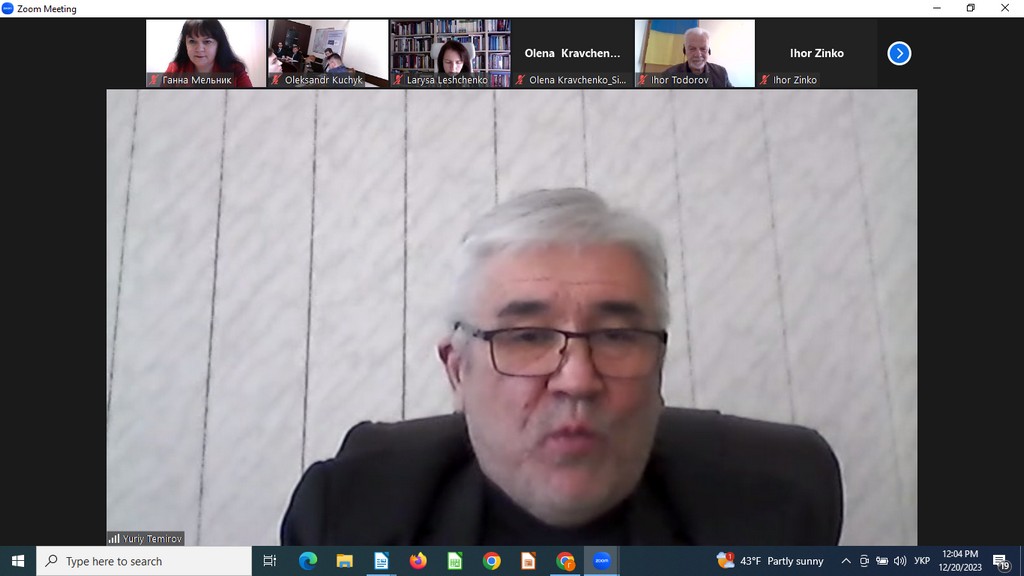
Task: Open Microsoft Edge from the taskbar
Action: [x=308, y=561]
